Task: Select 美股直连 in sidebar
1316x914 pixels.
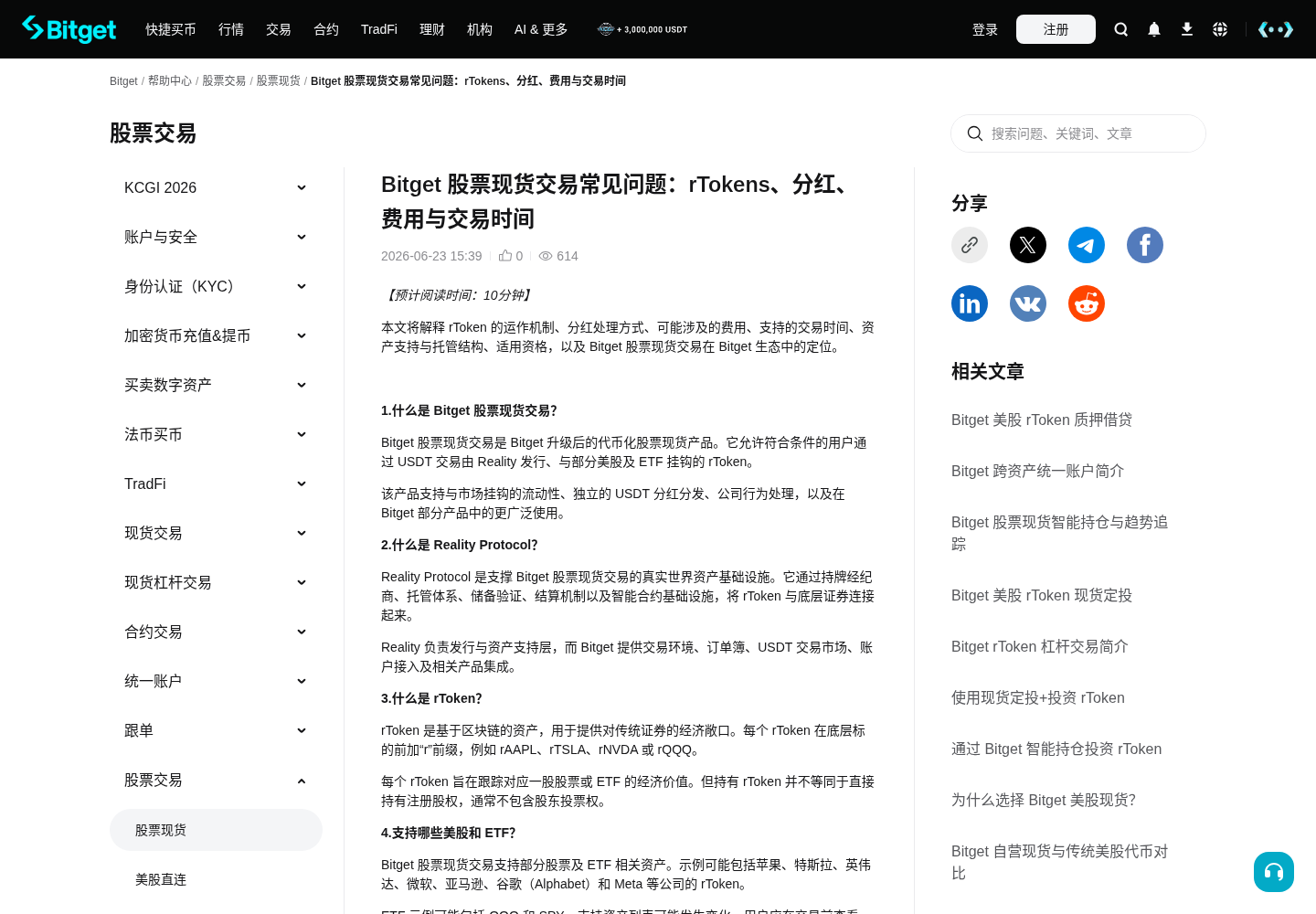Action: click(216, 879)
